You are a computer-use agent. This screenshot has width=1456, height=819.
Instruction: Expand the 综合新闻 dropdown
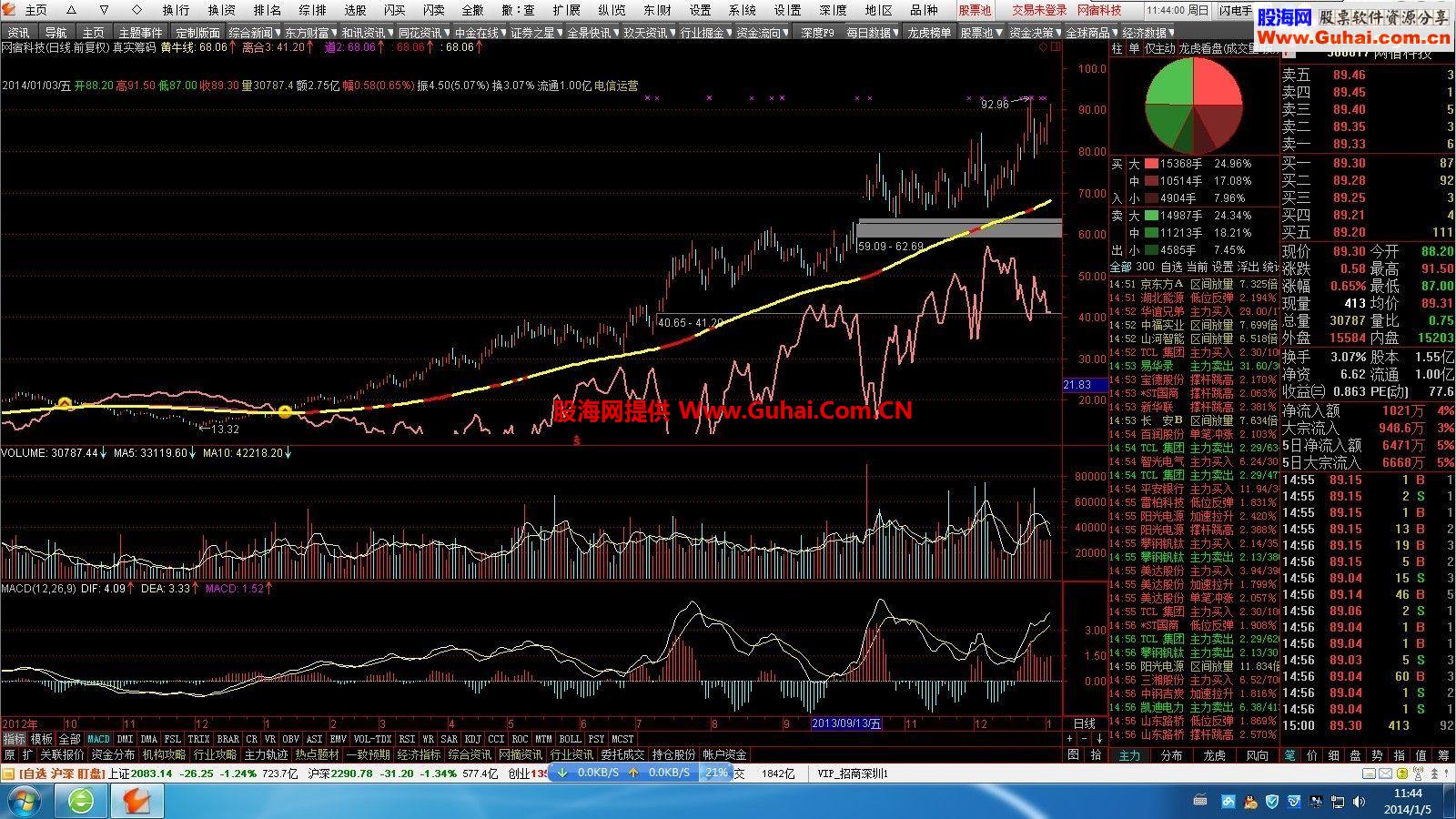click(x=254, y=33)
